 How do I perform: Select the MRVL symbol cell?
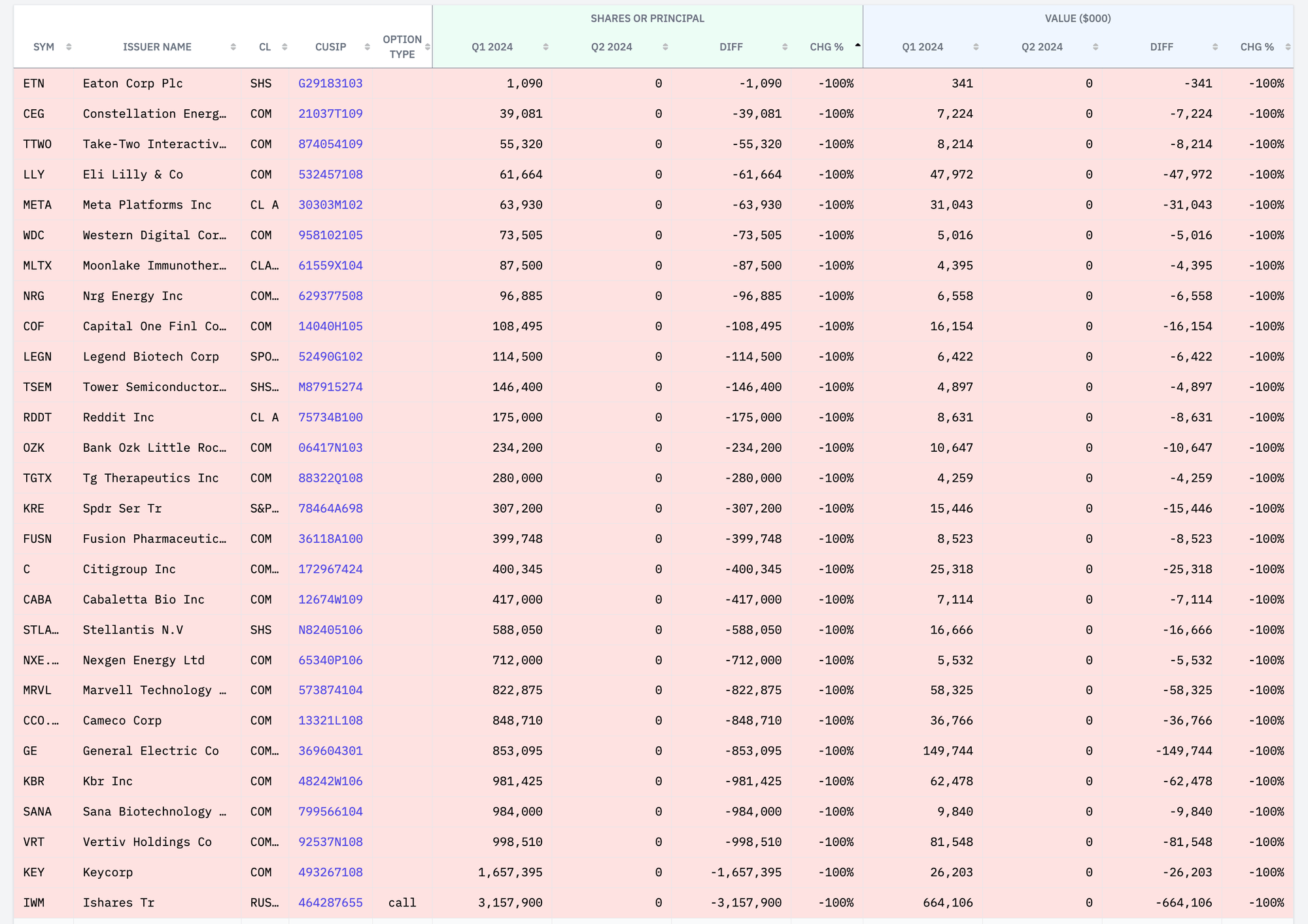tap(44, 691)
